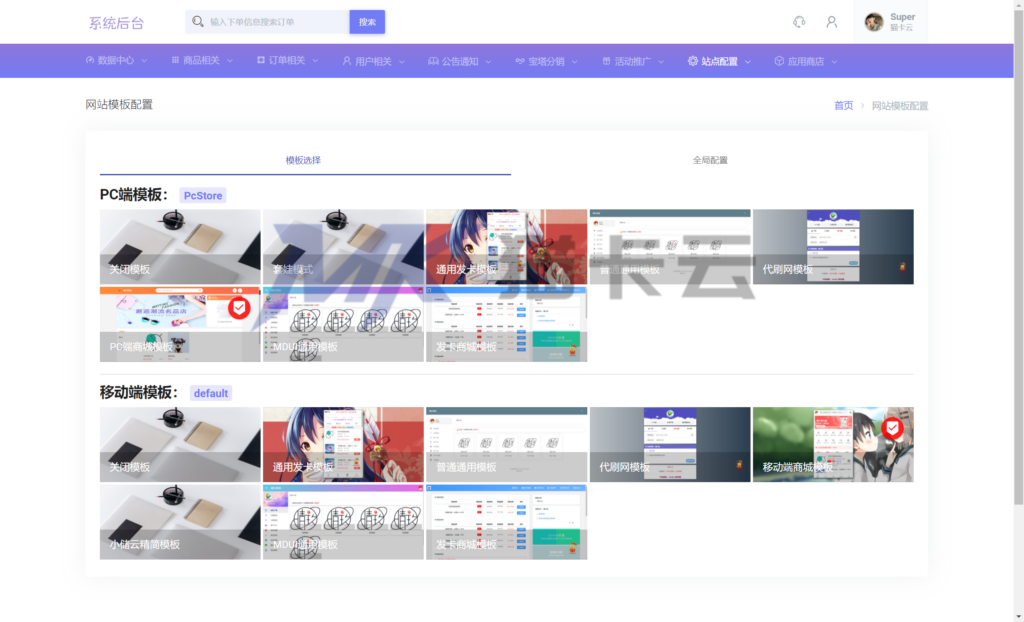The height and width of the screenshot is (622, 1024).
Task: Select 移动端 普通通用模板 thumbnail
Action: click(x=506, y=444)
